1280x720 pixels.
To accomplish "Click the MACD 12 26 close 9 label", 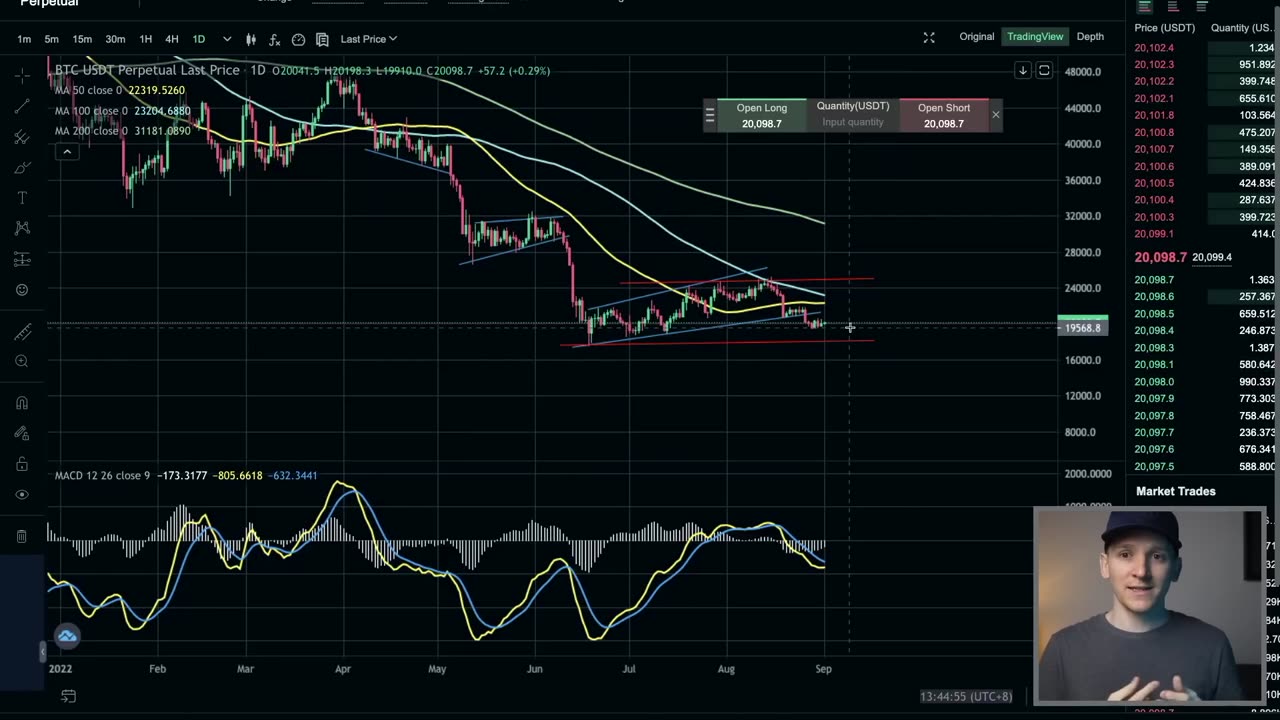I will click(x=102, y=475).
